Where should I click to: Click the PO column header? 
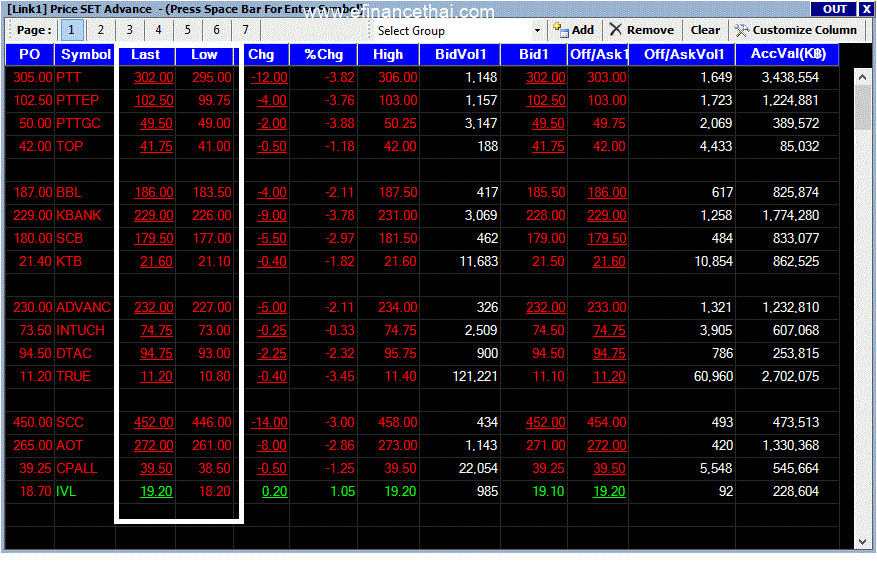click(x=30, y=54)
